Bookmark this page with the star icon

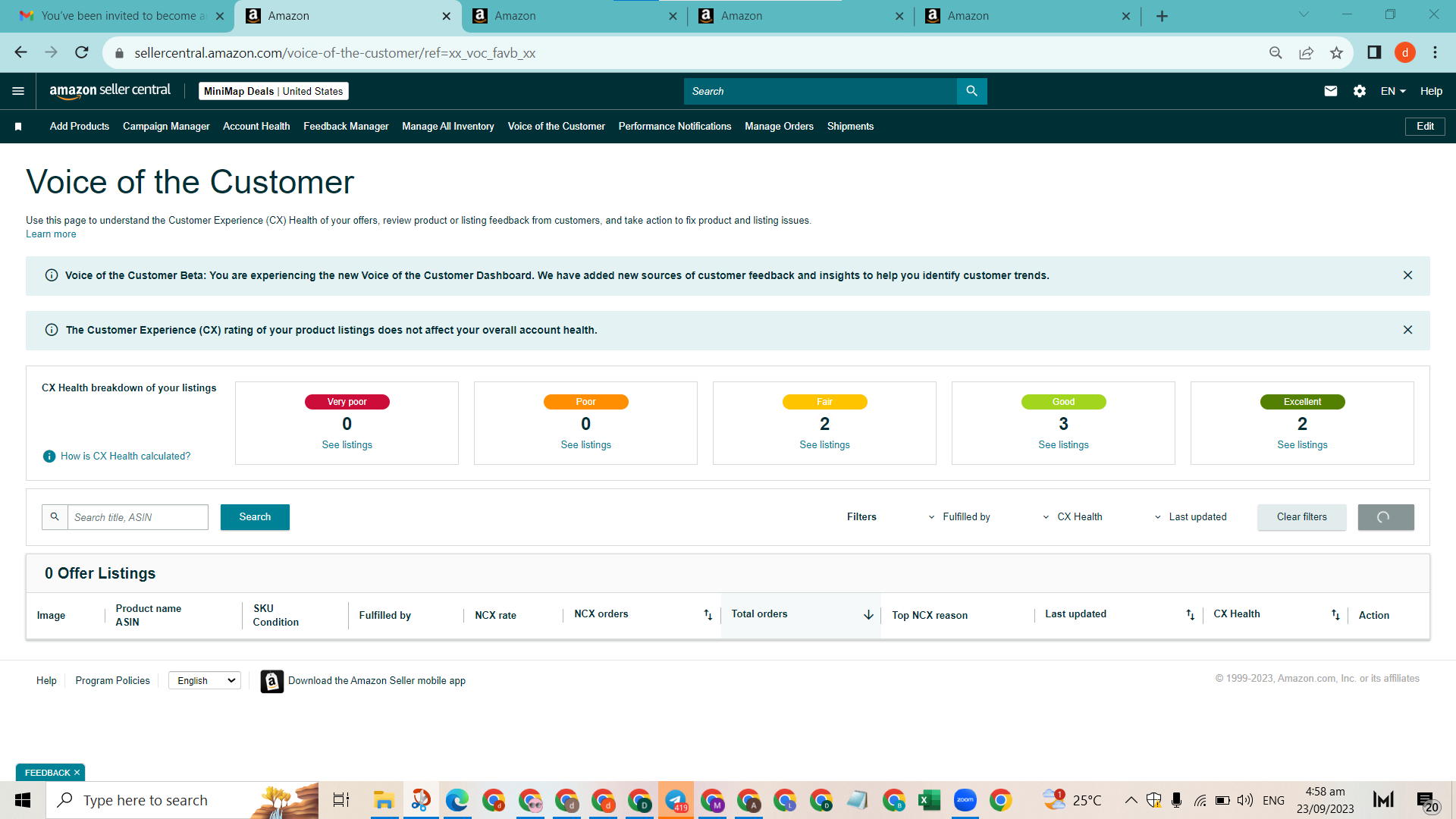click(x=1336, y=52)
